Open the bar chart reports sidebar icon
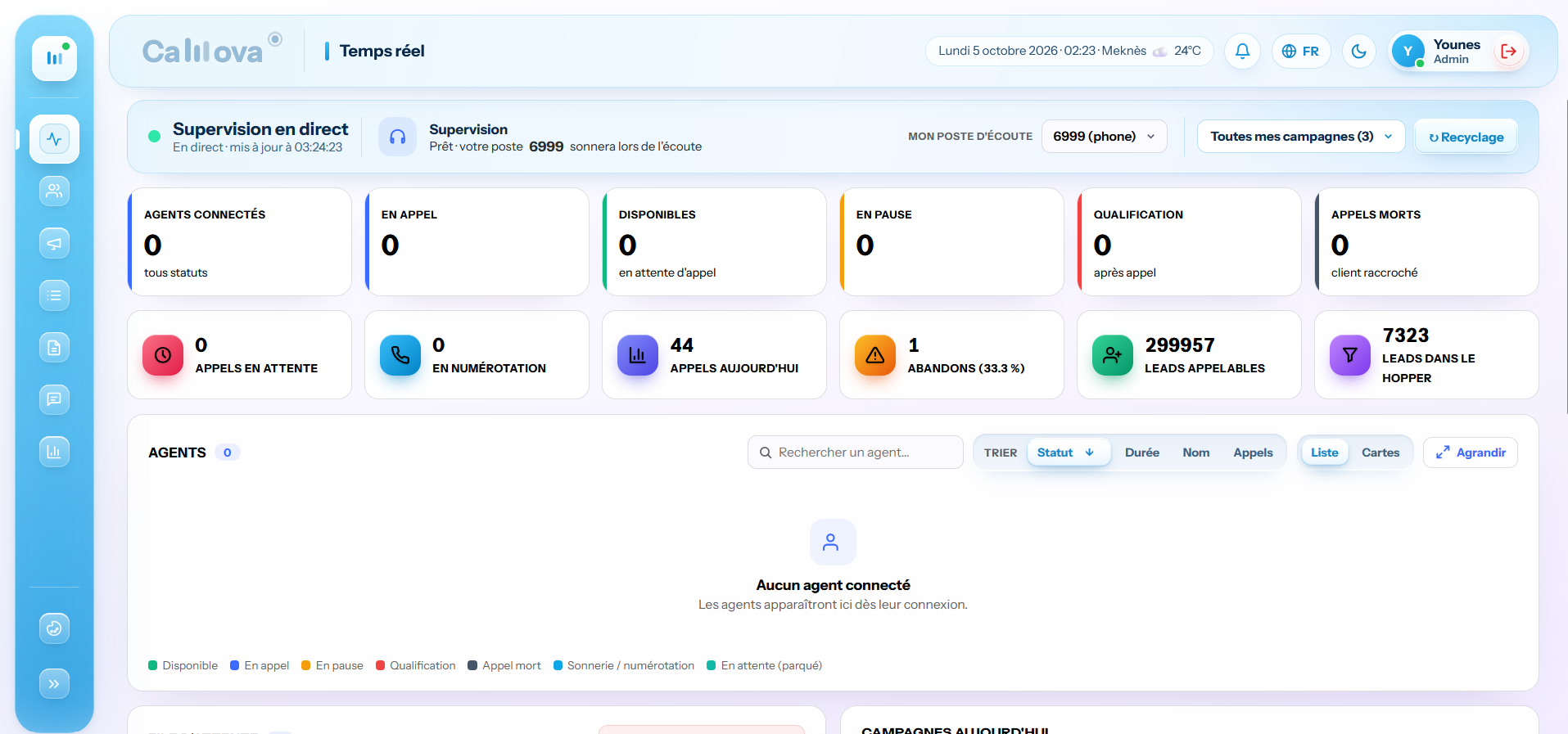The width and height of the screenshot is (1568, 734). tap(54, 452)
